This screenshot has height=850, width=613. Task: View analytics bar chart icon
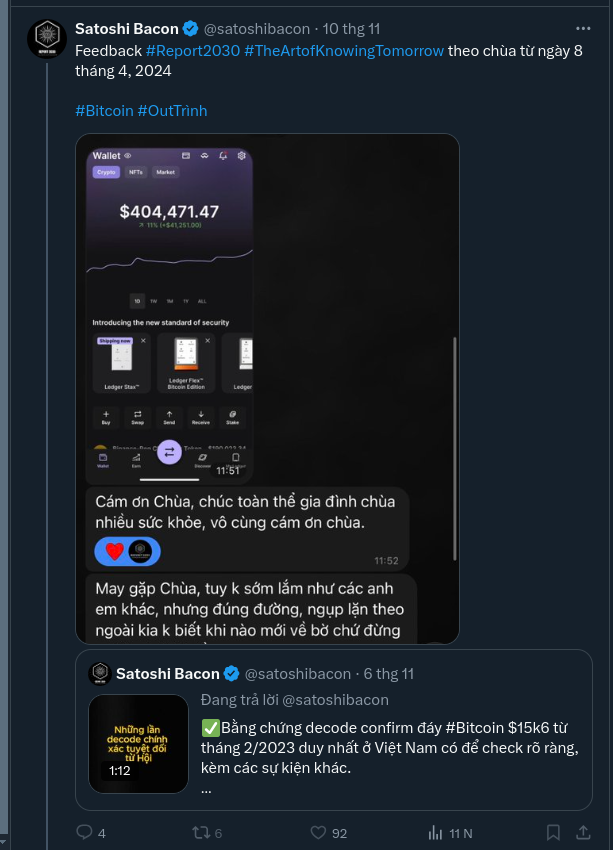coord(435,832)
